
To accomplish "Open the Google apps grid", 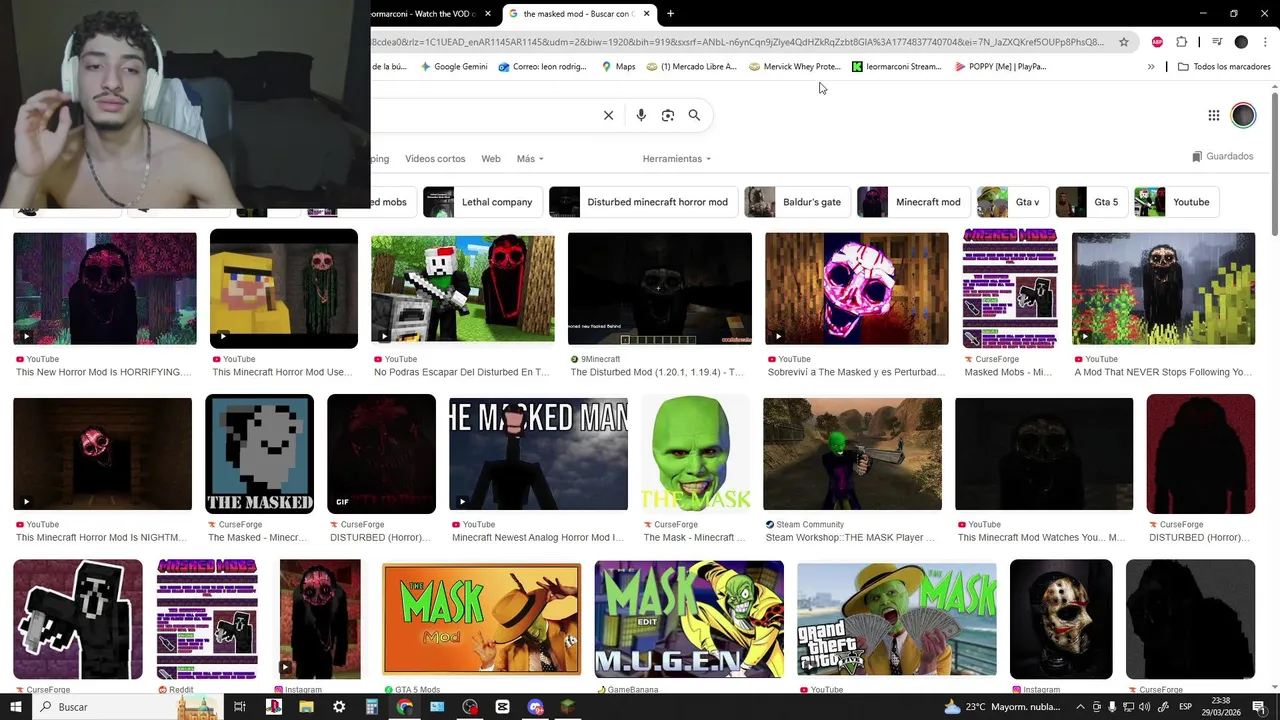I will coord(1214,115).
